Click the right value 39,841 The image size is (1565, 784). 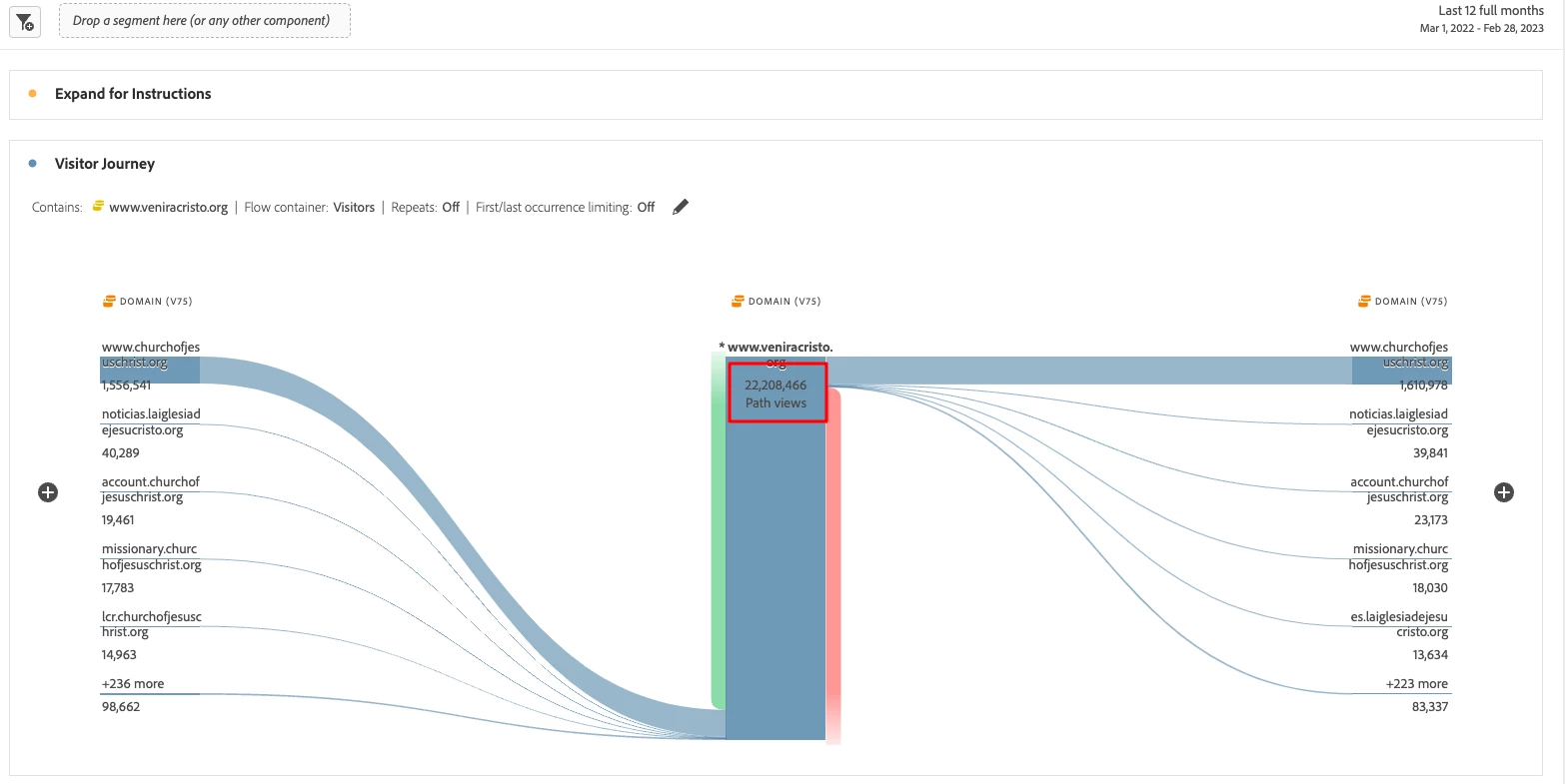coord(1430,452)
